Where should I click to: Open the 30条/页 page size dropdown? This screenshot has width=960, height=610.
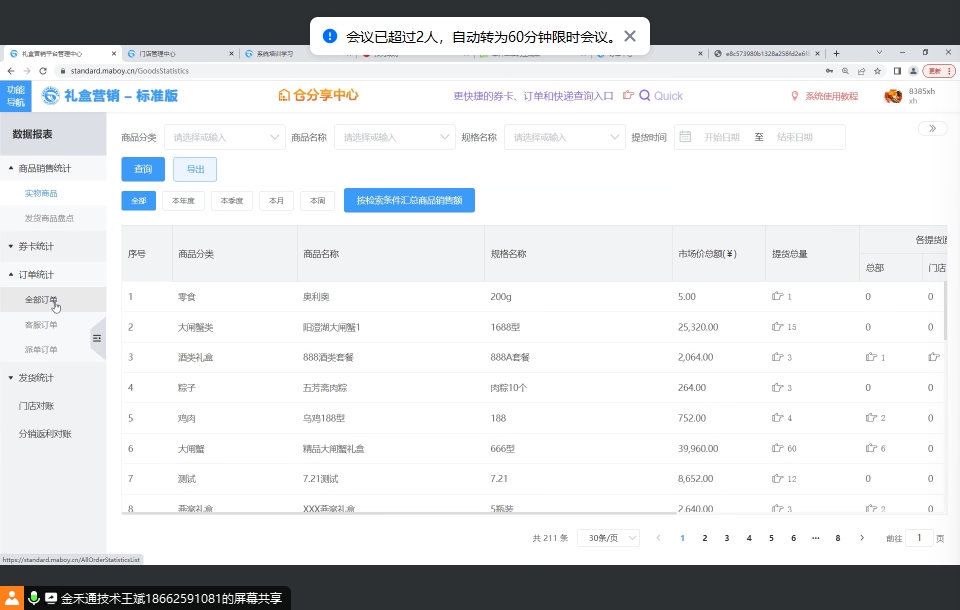(610, 538)
